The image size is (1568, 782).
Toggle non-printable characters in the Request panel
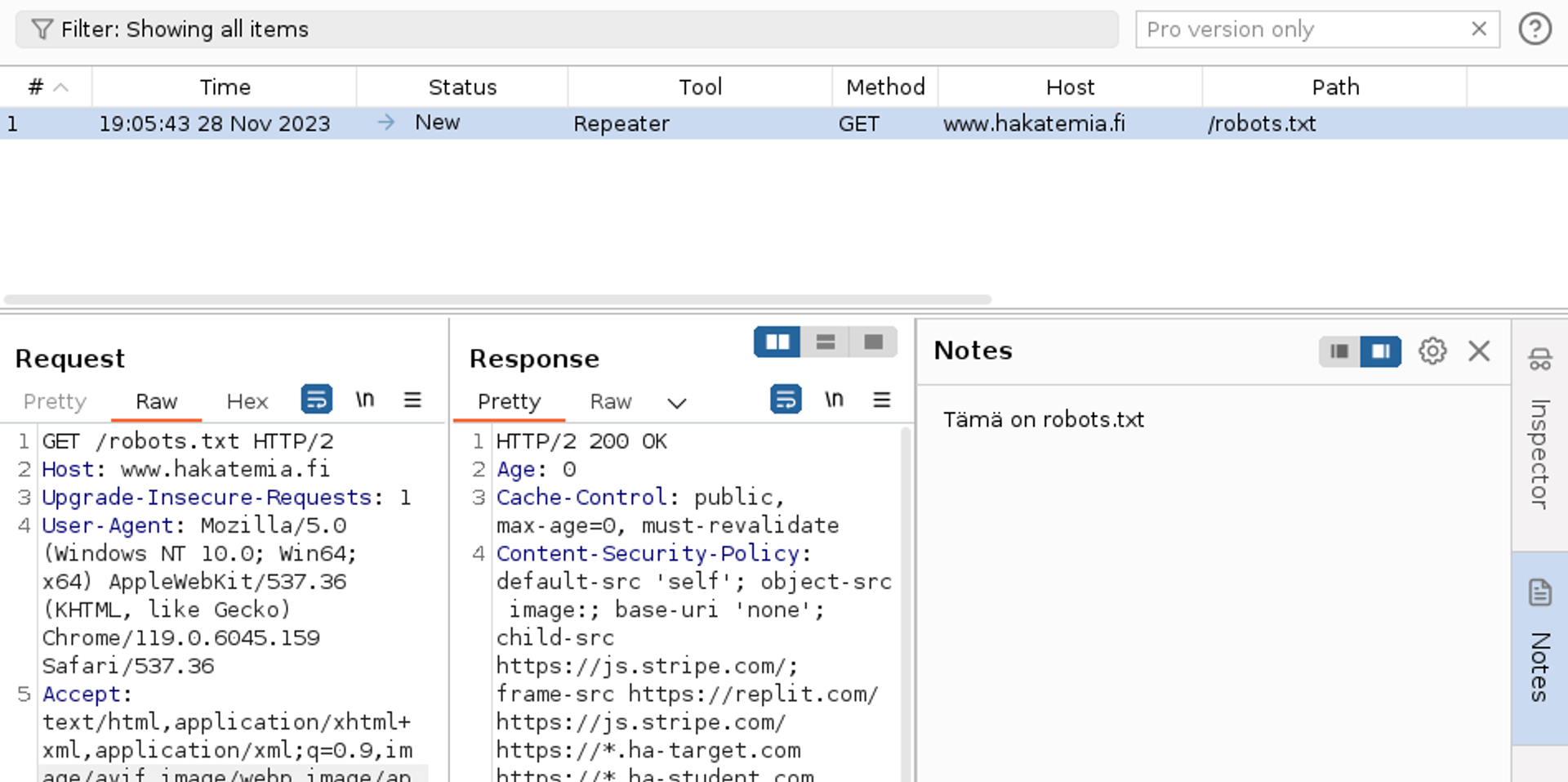[x=365, y=400]
